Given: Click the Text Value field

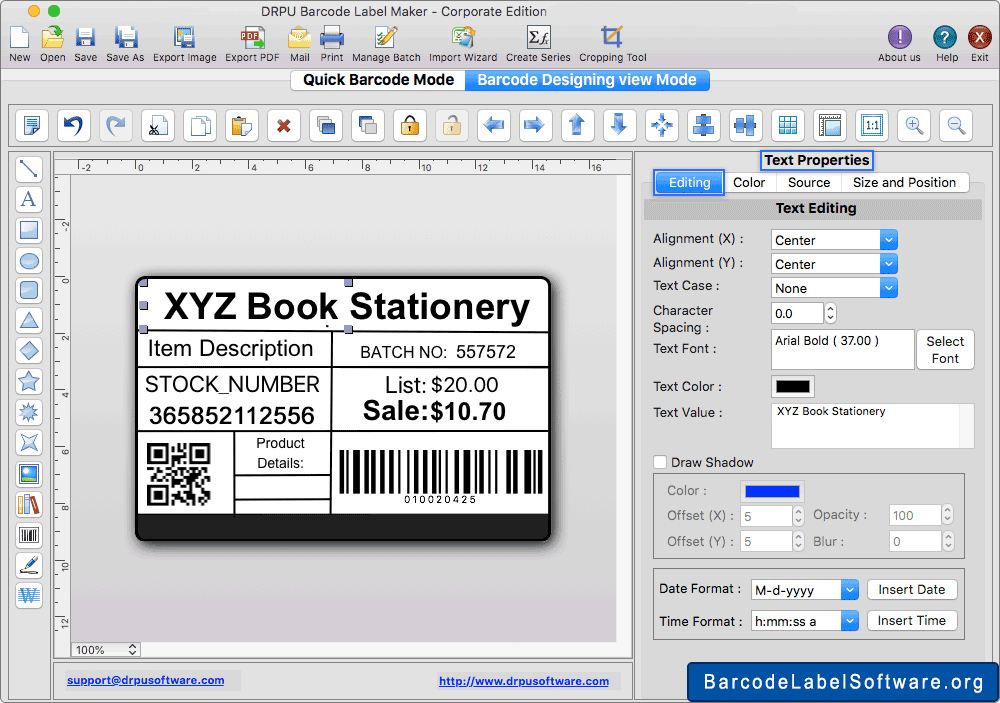Looking at the screenshot, I should pyautogui.click(x=872, y=426).
